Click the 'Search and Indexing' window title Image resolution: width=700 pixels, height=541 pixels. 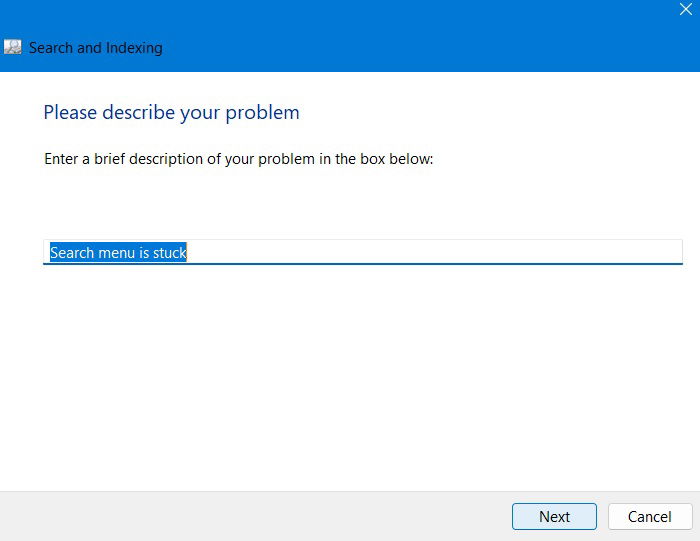96,48
